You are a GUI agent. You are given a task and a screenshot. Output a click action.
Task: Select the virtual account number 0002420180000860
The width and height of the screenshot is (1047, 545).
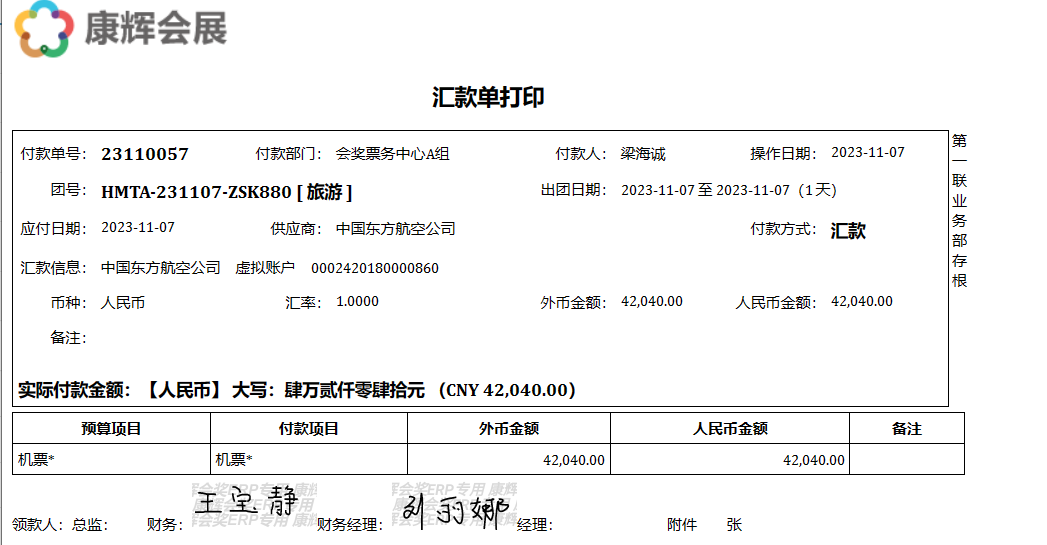tap(375, 268)
